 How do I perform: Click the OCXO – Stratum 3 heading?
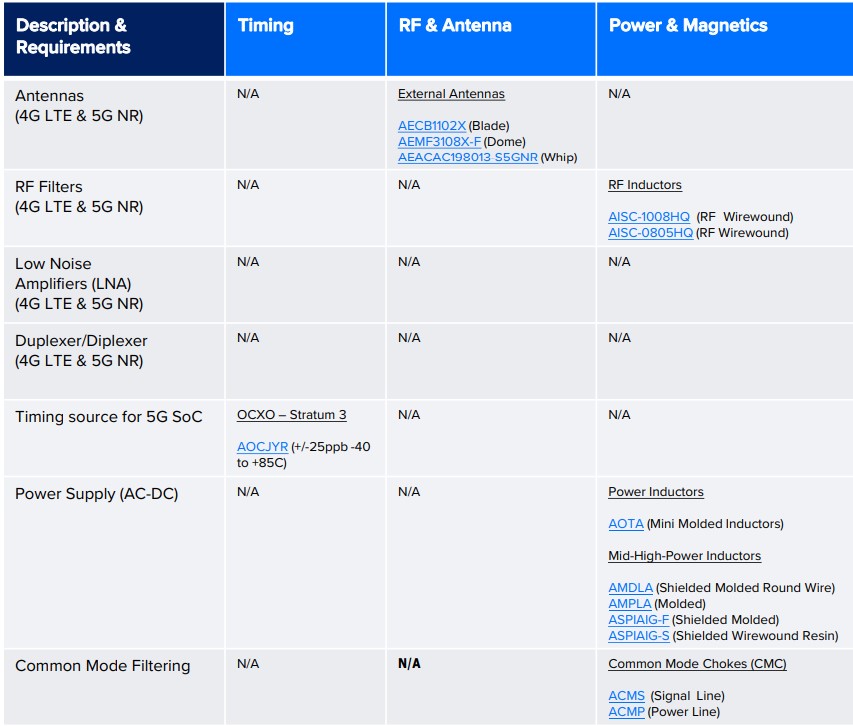point(292,415)
